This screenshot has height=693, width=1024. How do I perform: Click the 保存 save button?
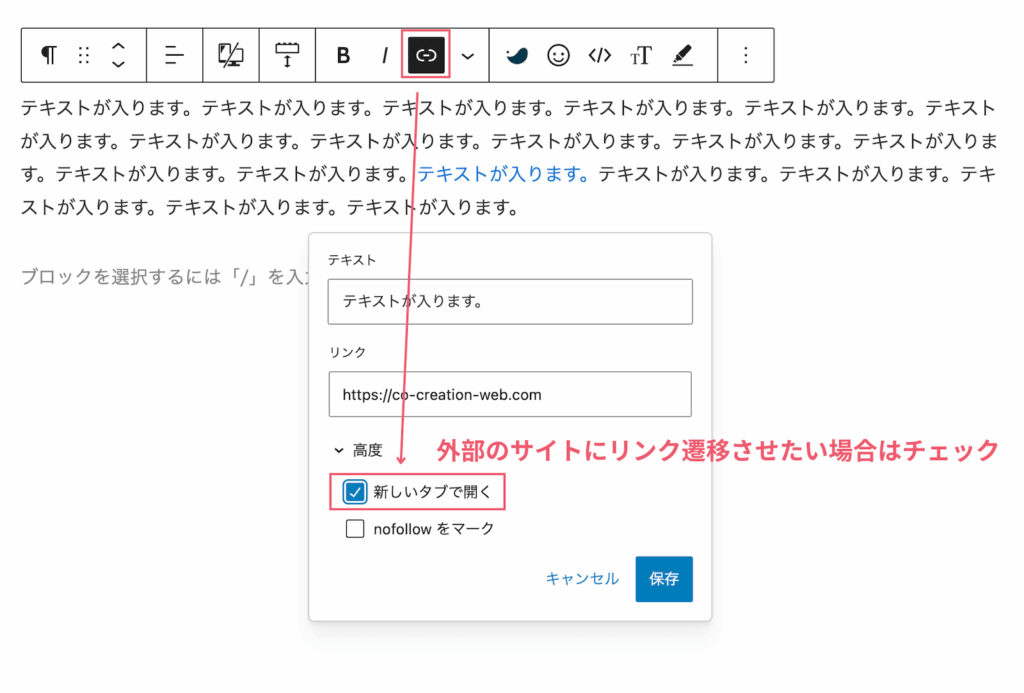click(x=664, y=579)
